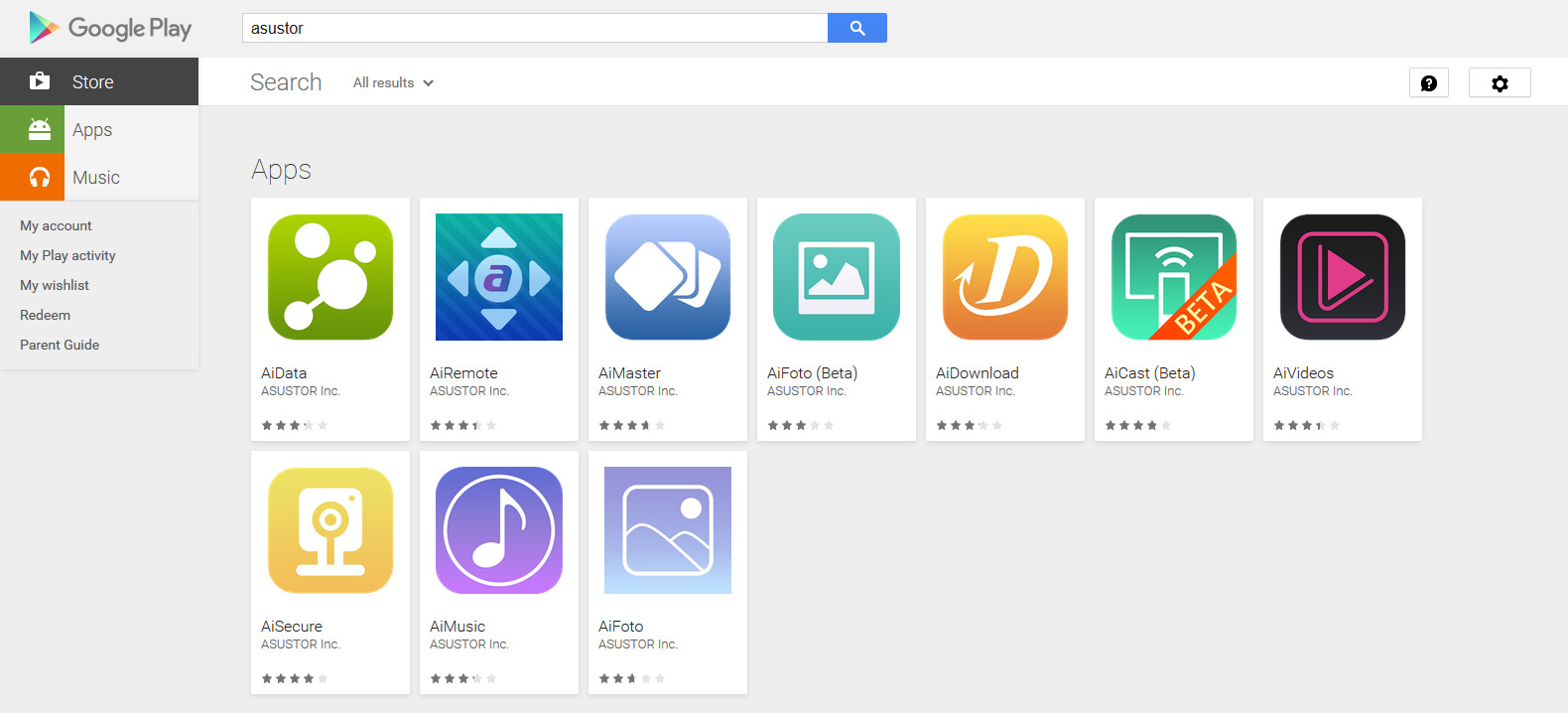Open the AiSecure app icon
This screenshot has width=1568, height=713.
(x=330, y=530)
